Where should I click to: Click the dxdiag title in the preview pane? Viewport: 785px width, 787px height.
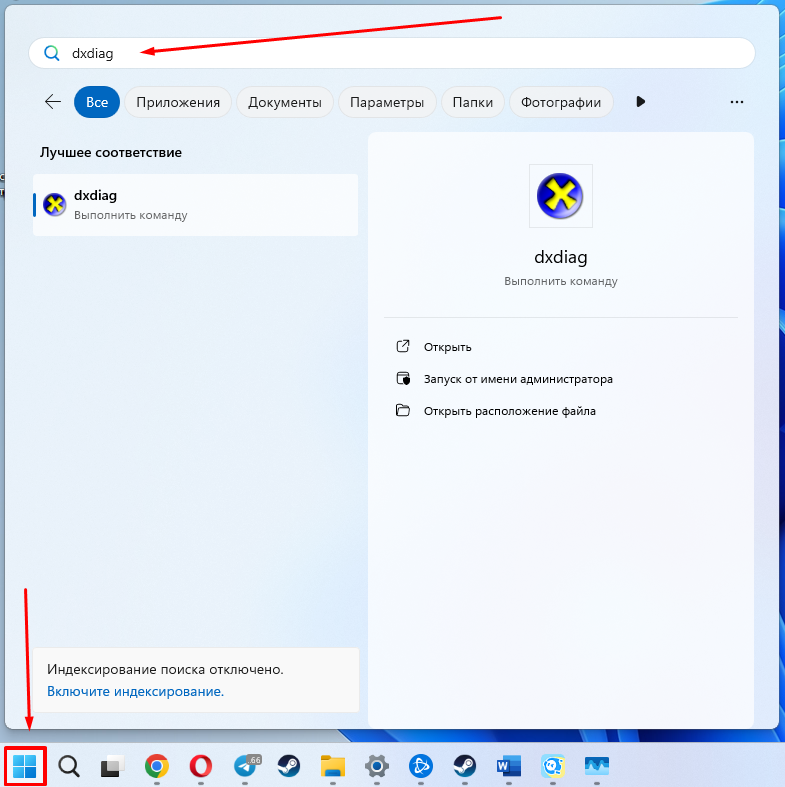point(561,257)
